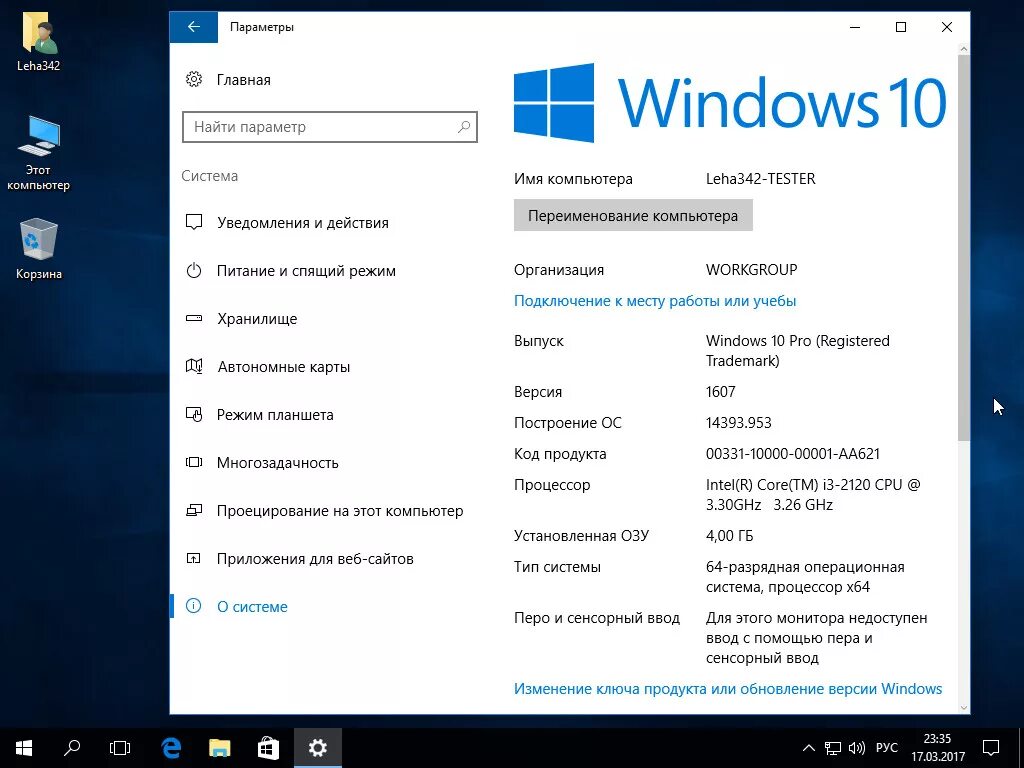This screenshot has height=768, width=1024.
Task: Open the Store from the taskbar
Action: 268,747
